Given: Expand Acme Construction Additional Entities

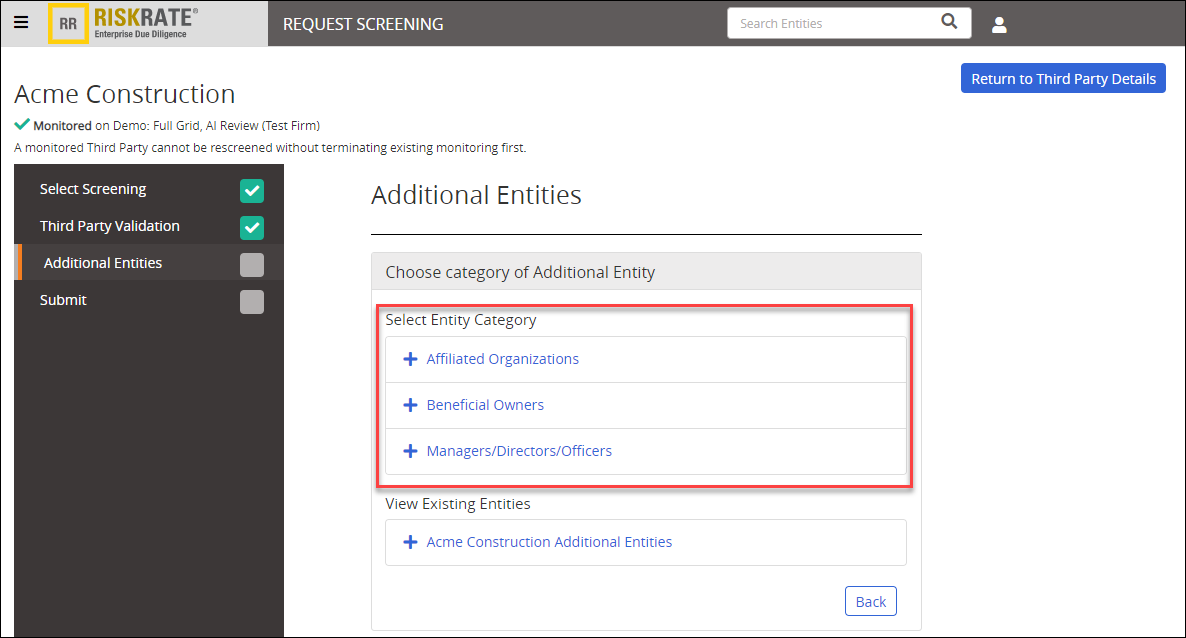Looking at the screenshot, I should [549, 541].
